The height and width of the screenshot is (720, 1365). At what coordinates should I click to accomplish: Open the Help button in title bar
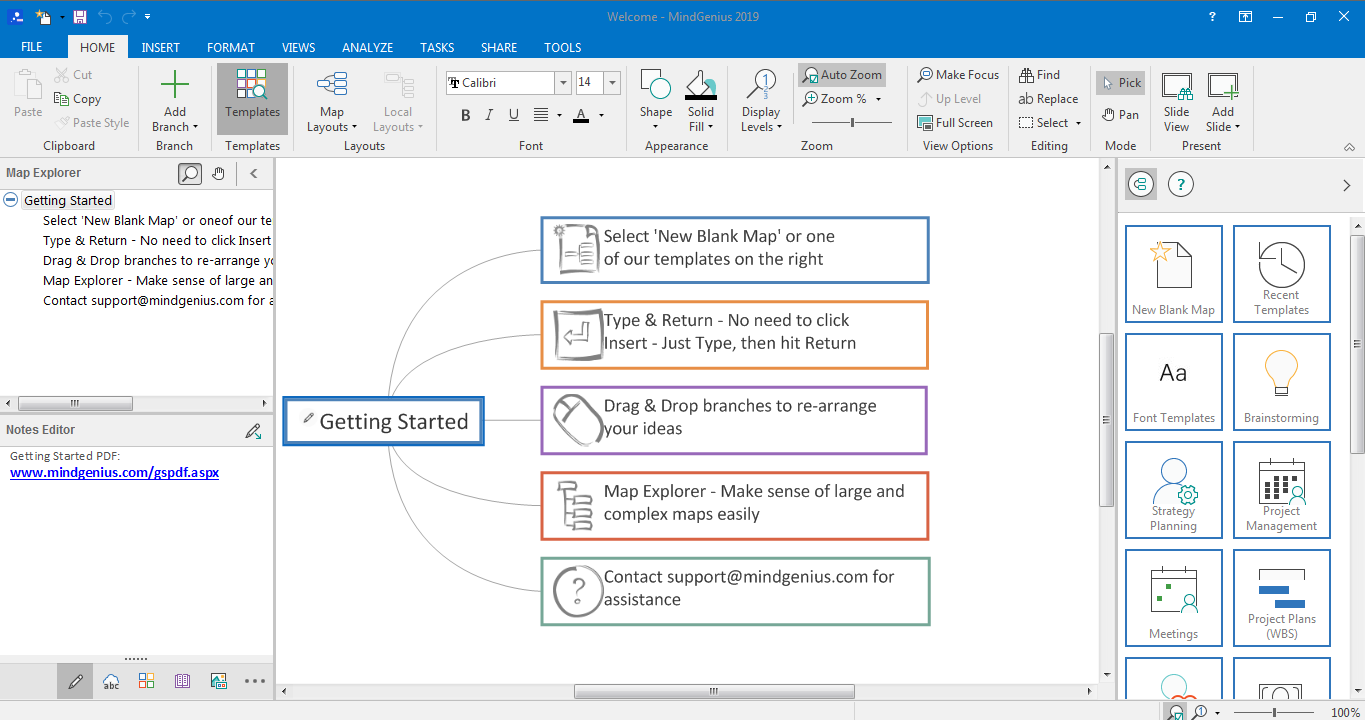[1212, 17]
